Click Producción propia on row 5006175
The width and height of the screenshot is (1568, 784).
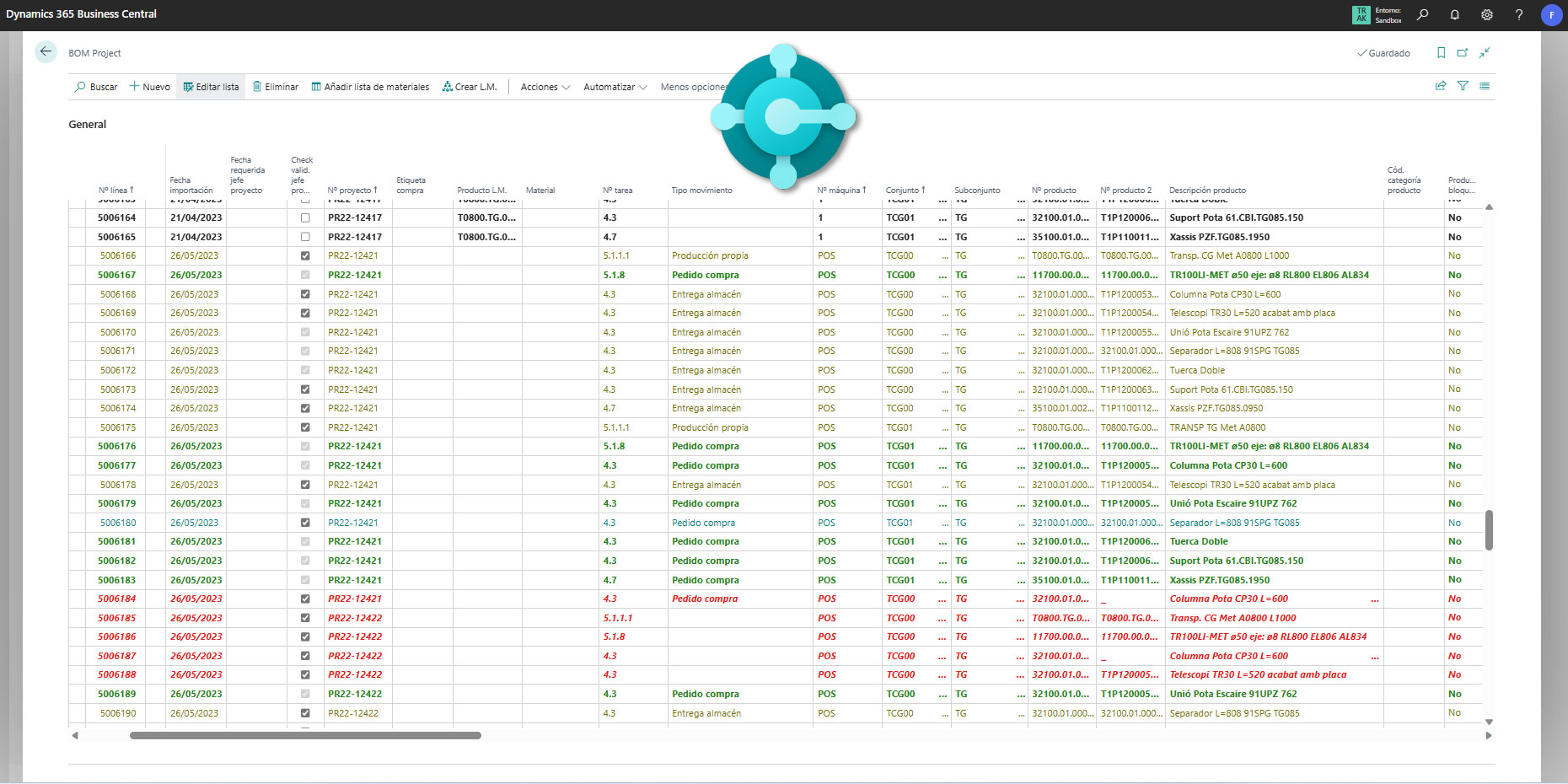coord(710,427)
